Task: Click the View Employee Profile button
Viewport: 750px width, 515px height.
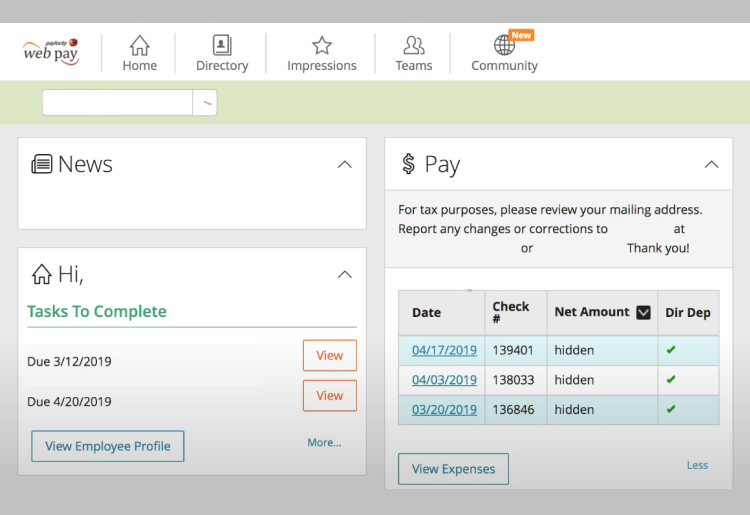Action: pos(108,446)
